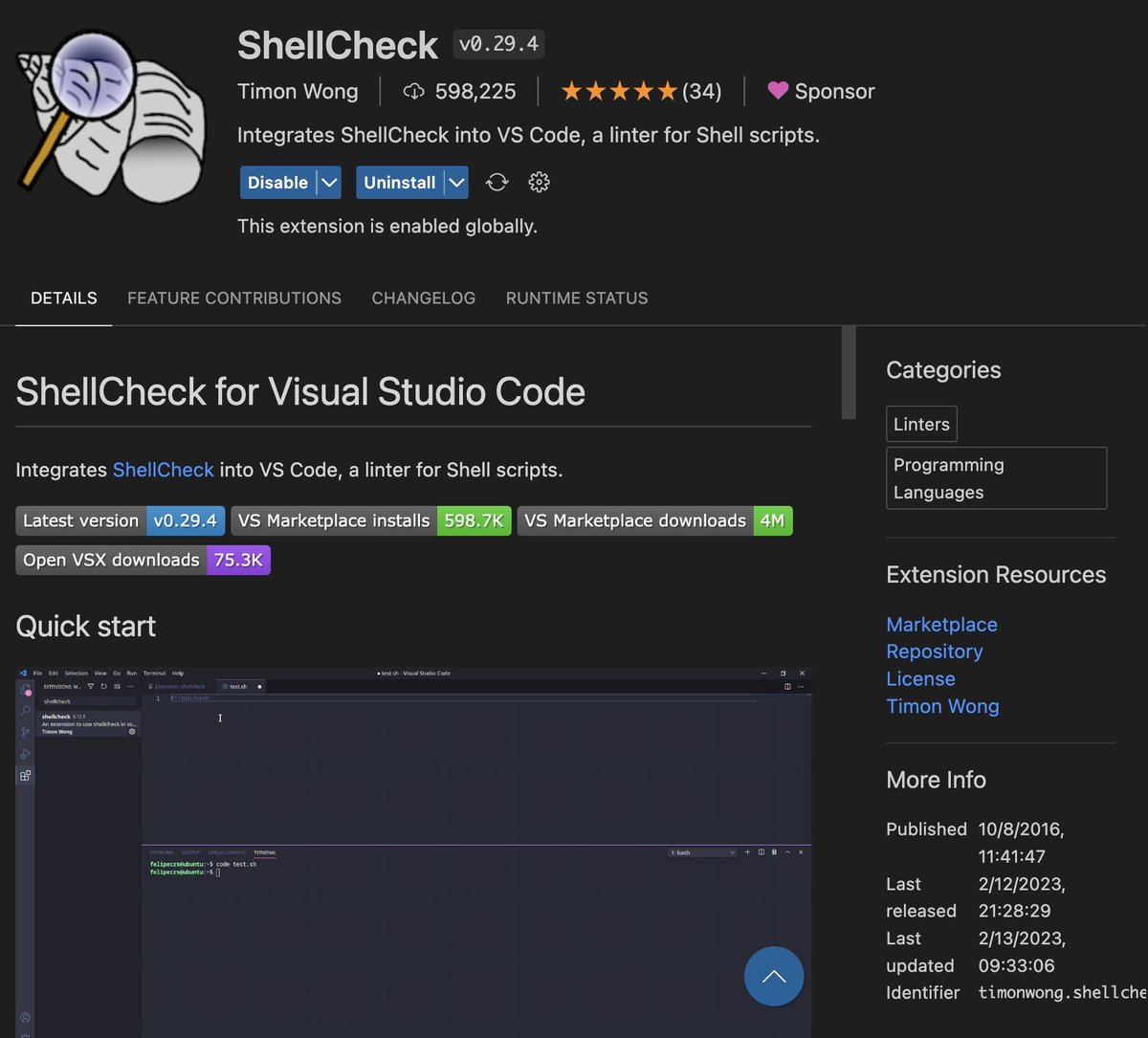This screenshot has height=1038, width=1148.
Task: Click the timonwong.shellche identifier value
Action: click(1063, 993)
